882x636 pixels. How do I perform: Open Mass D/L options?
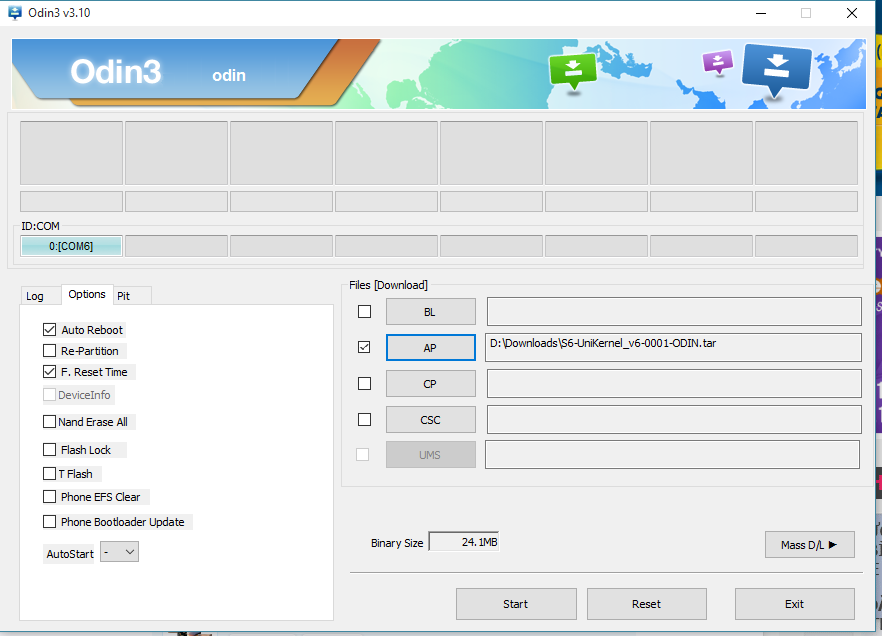[x=809, y=545]
